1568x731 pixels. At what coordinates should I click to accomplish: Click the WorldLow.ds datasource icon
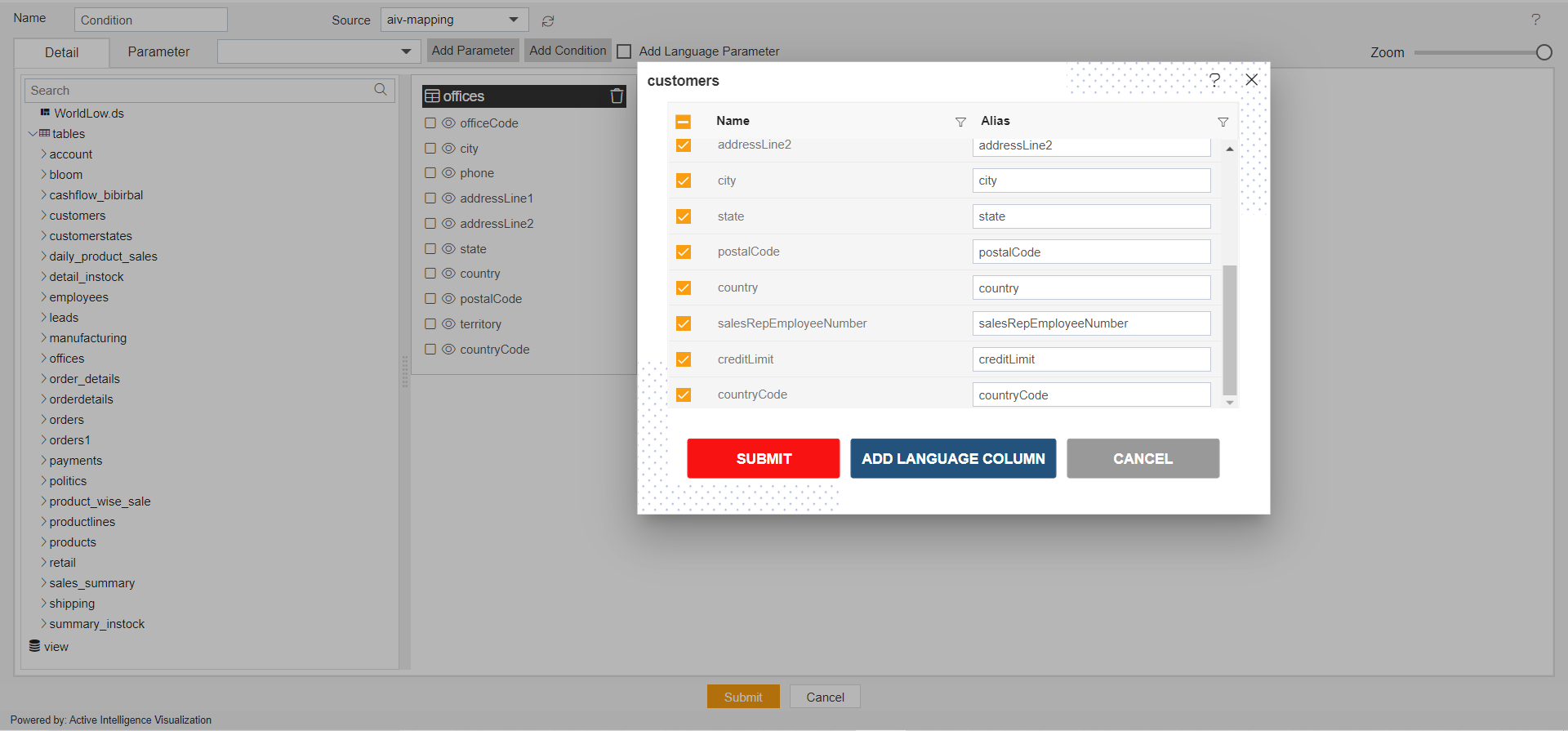point(45,113)
